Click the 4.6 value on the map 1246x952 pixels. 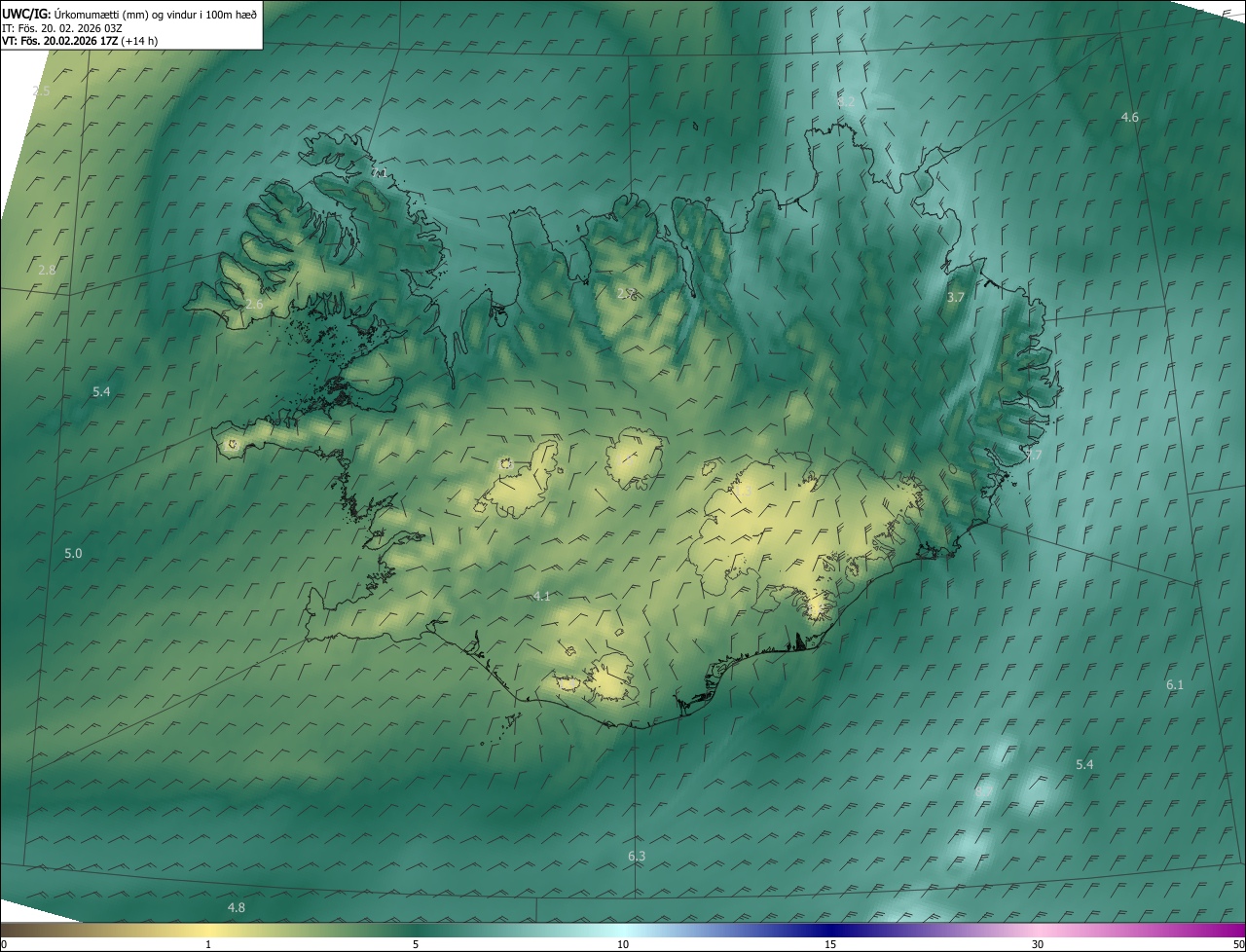click(x=1129, y=117)
